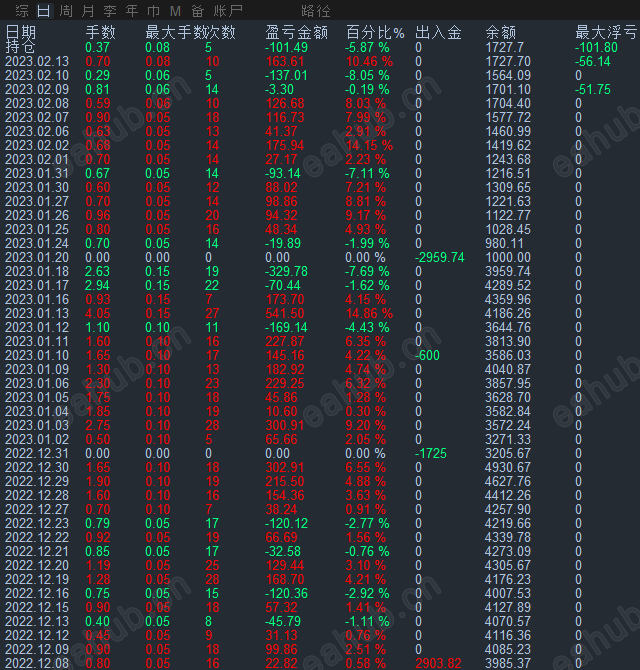Click percentage -7.11 %
Viewport: 640px width, 670px height.
pyautogui.click(x=367, y=173)
